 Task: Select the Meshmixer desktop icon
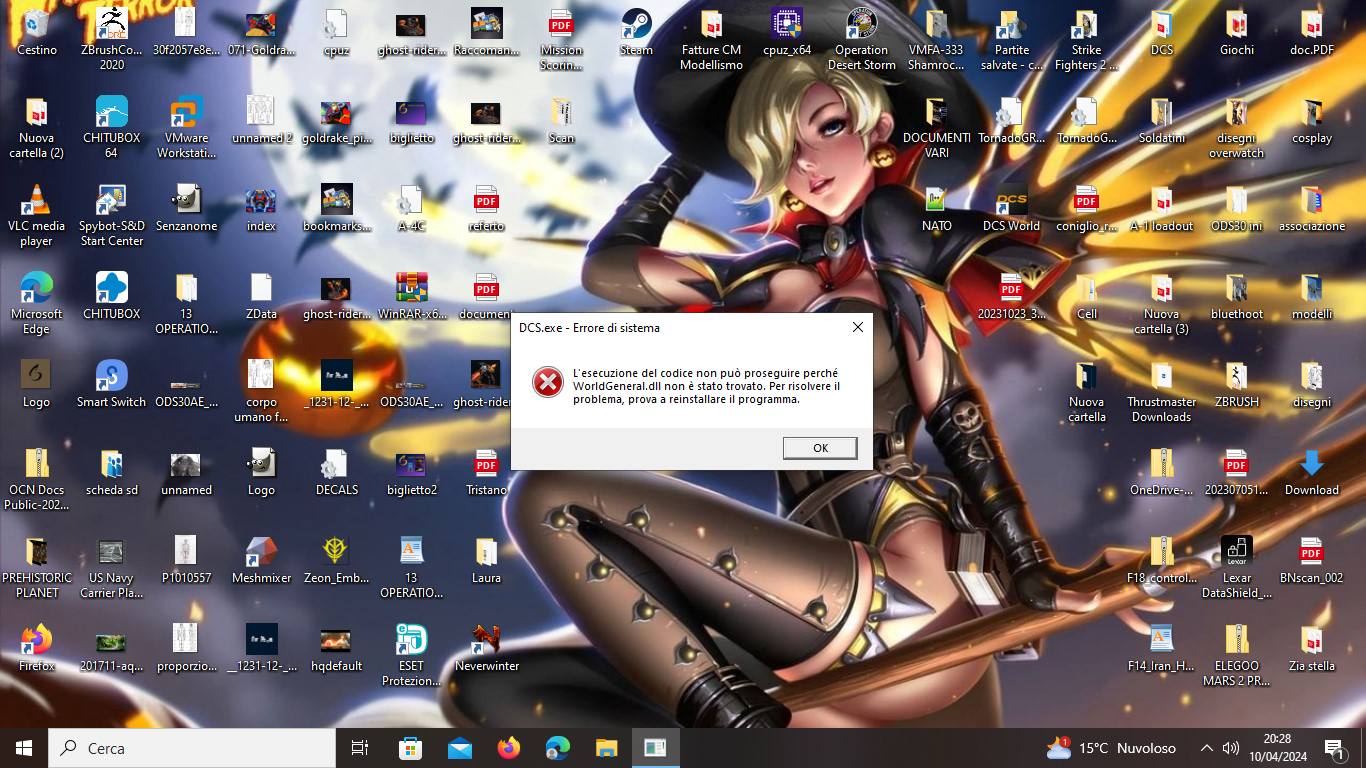pyautogui.click(x=261, y=560)
